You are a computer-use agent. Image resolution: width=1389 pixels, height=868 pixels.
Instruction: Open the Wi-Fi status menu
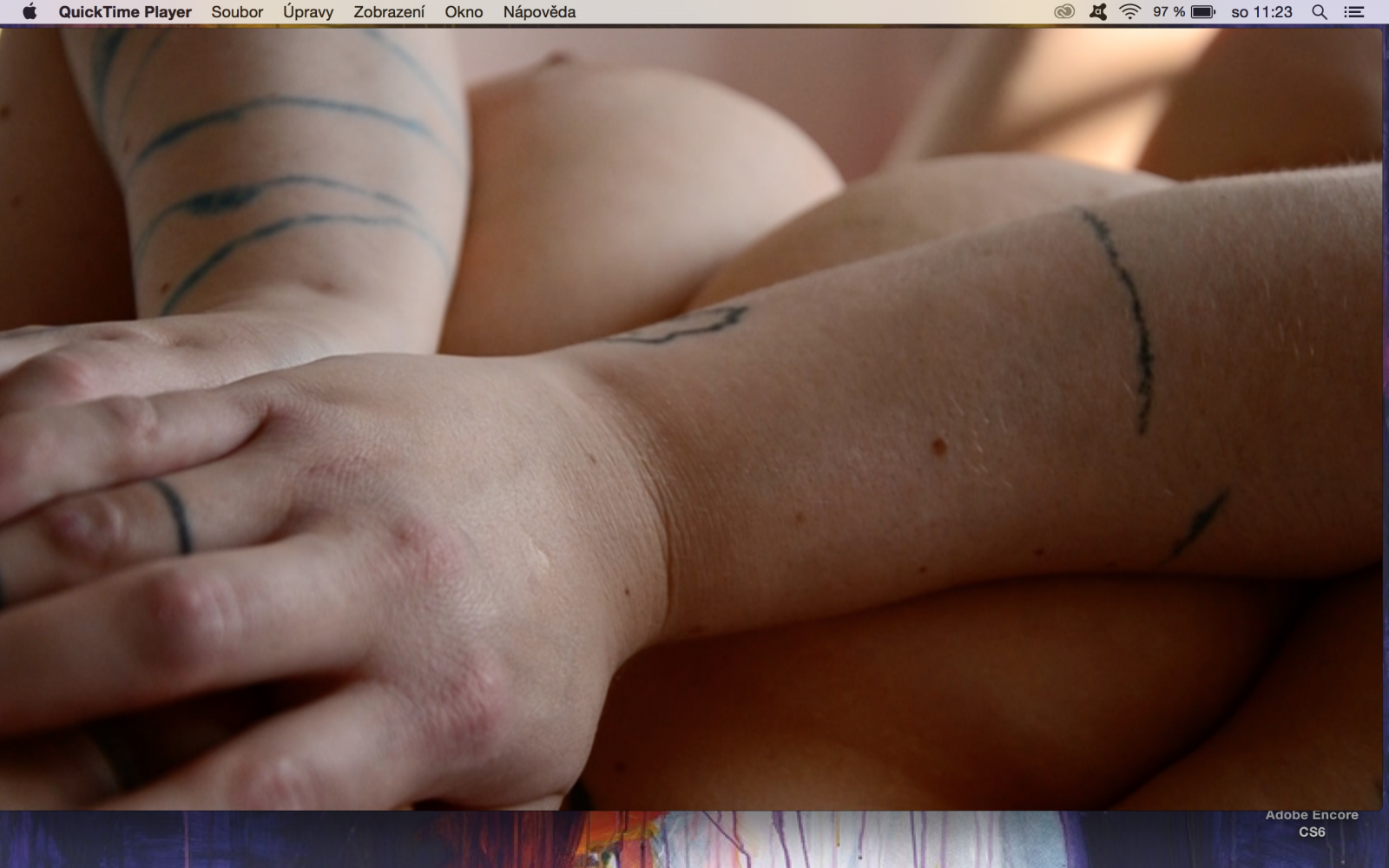point(1129,12)
